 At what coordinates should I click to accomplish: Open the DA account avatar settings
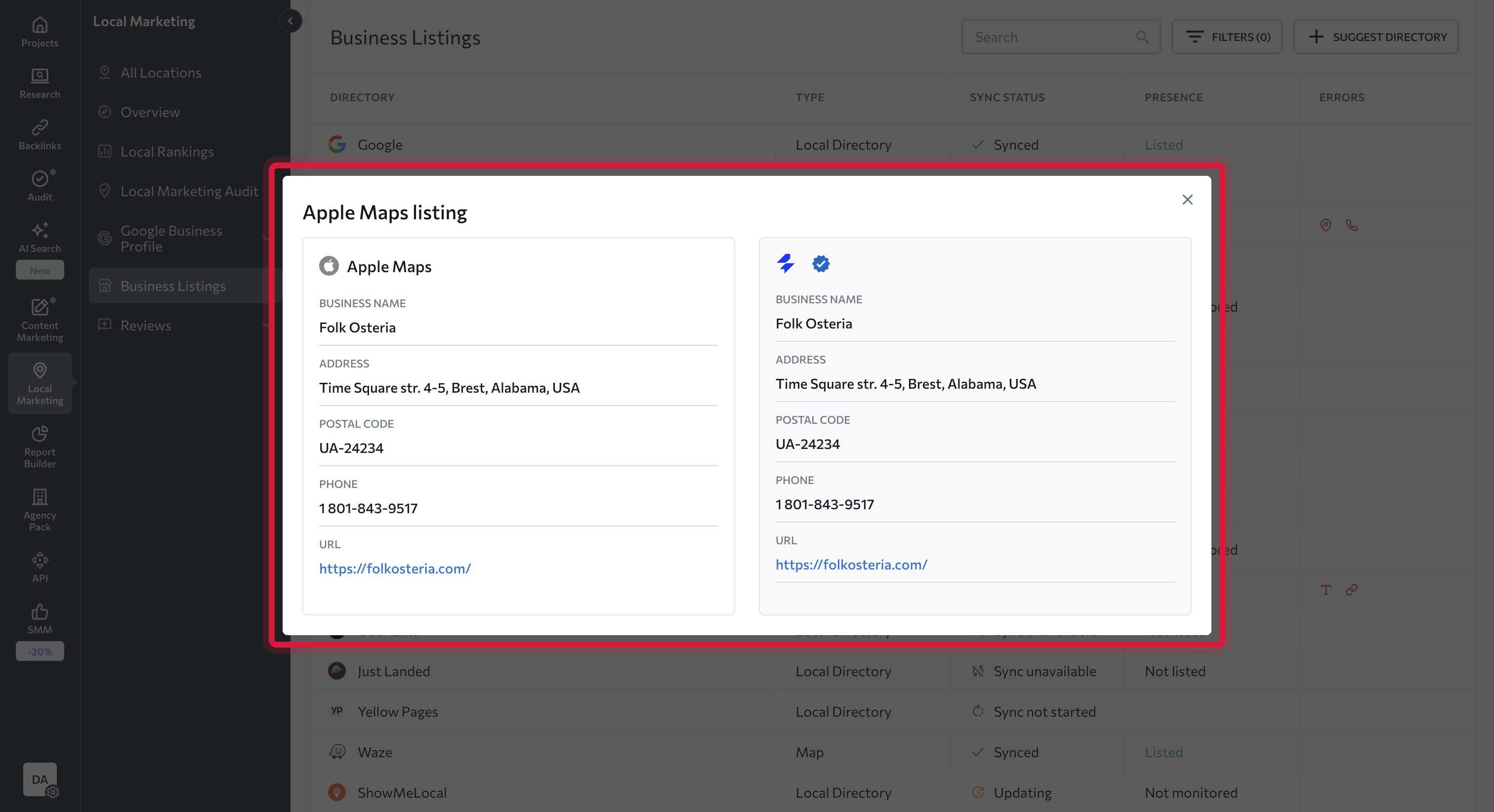(40, 779)
